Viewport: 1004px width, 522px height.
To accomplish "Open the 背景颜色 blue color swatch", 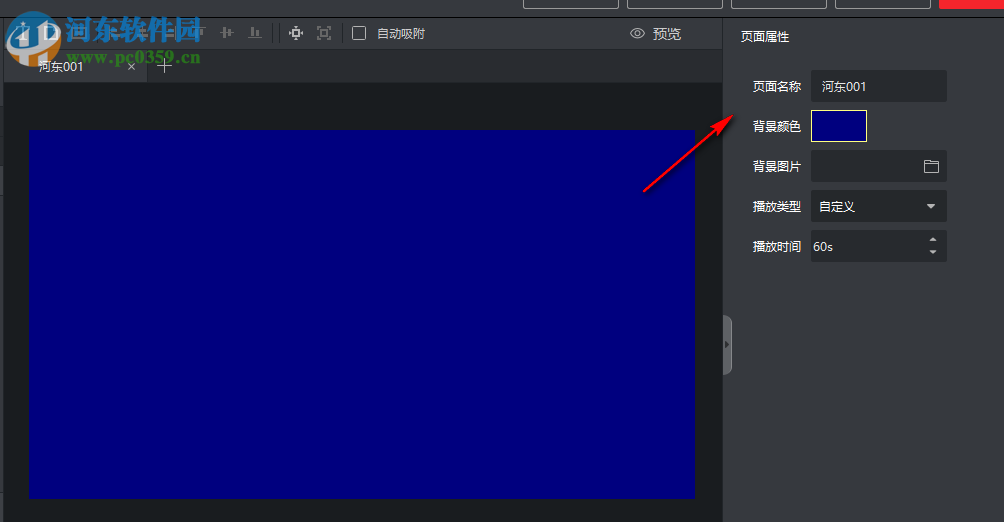I will pyautogui.click(x=839, y=126).
